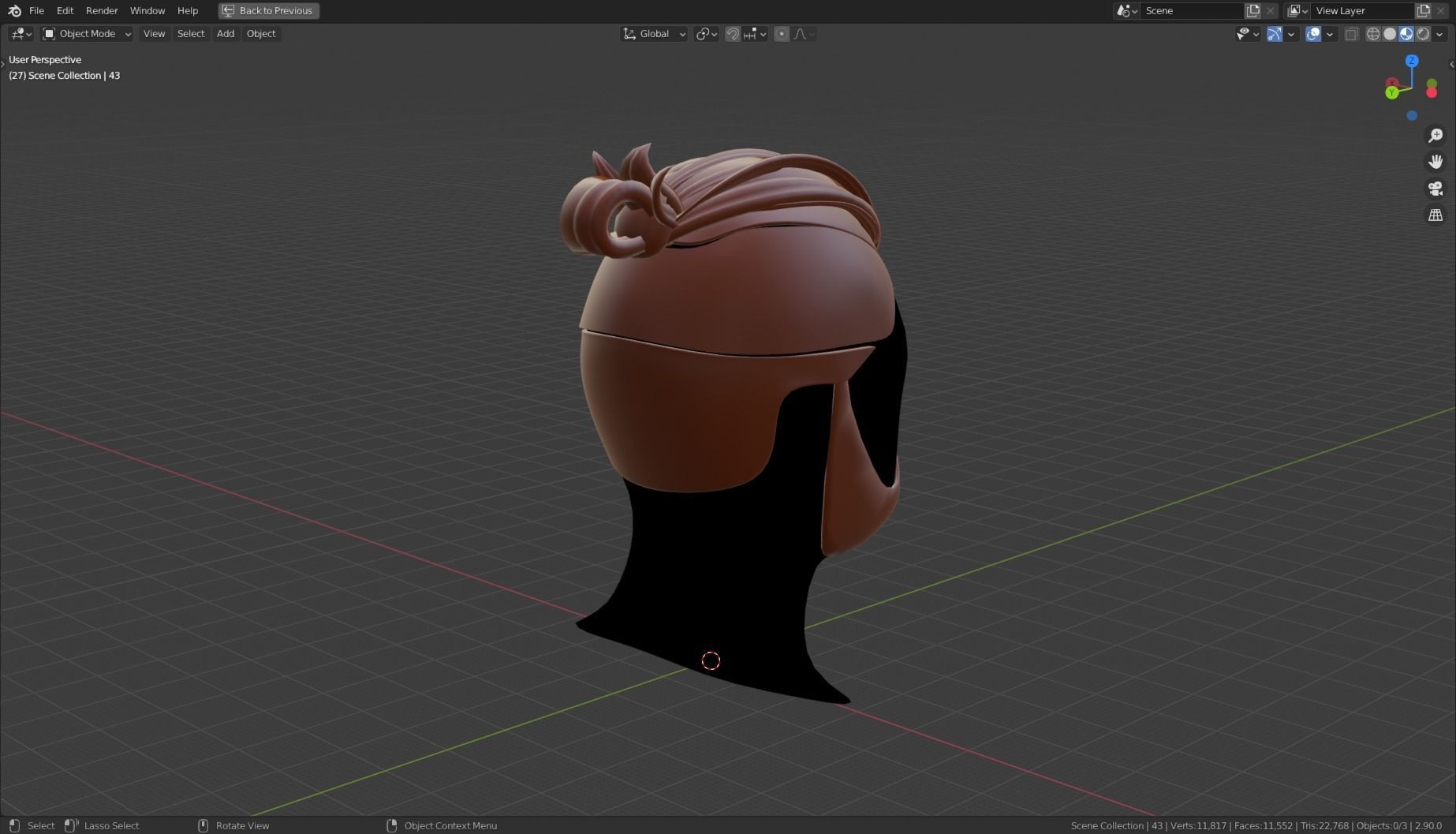Click the New Scene copy icon
The image size is (1456, 834).
(x=1253, y=11)
